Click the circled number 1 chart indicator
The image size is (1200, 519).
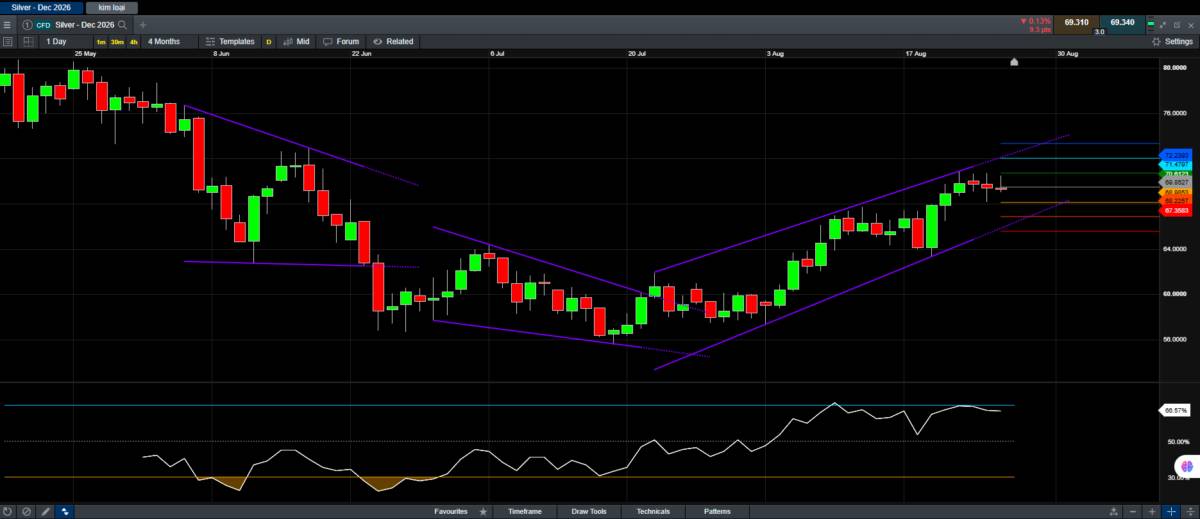(x=25, y=24)
